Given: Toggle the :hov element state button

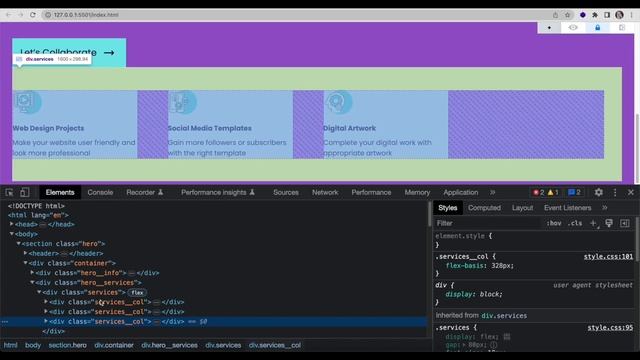Looking at the screenshot, I should coord(554,223).
